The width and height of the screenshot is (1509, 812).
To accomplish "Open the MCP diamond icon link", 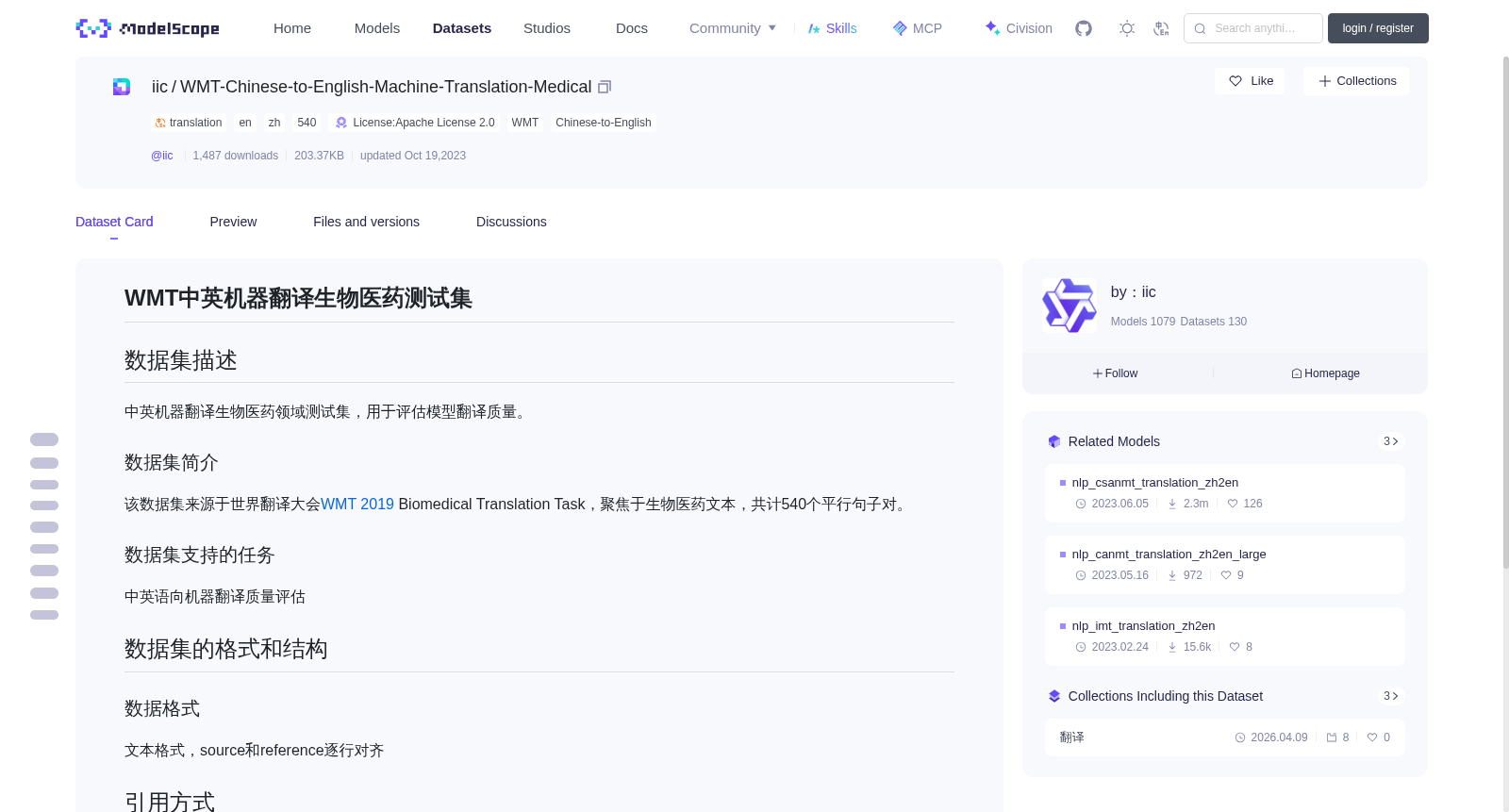I will click(900, 28).
